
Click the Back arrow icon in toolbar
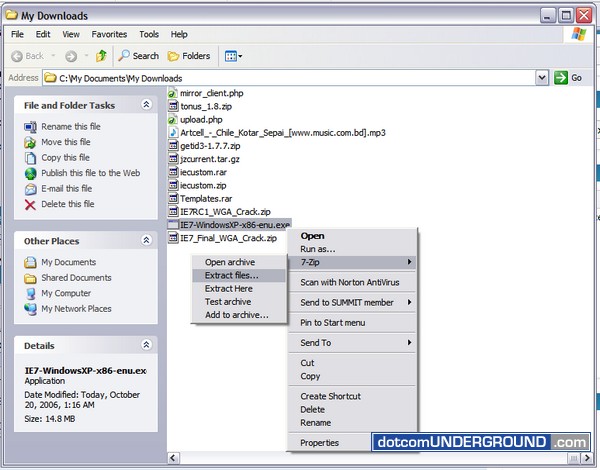click(17, 56)
